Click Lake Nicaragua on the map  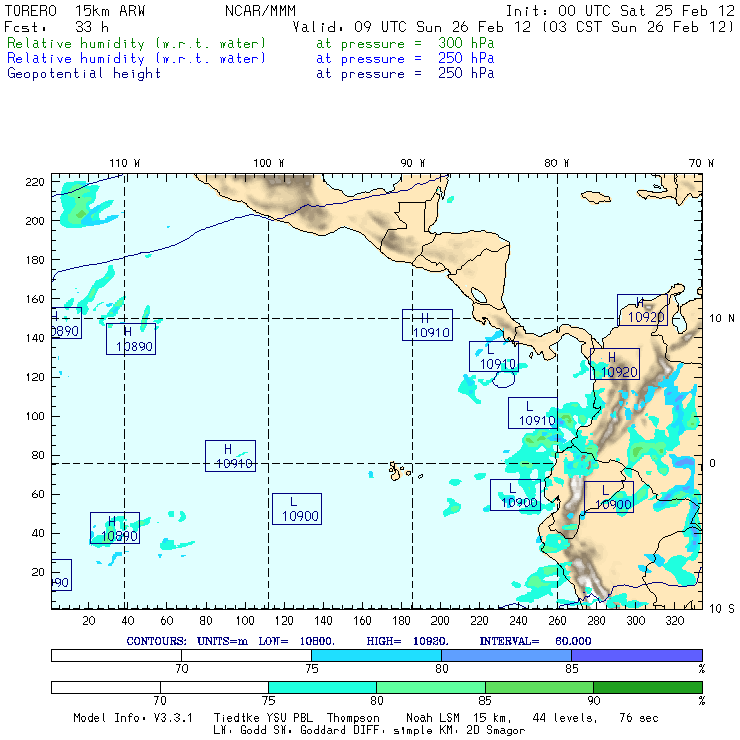(x=479, y=295)
